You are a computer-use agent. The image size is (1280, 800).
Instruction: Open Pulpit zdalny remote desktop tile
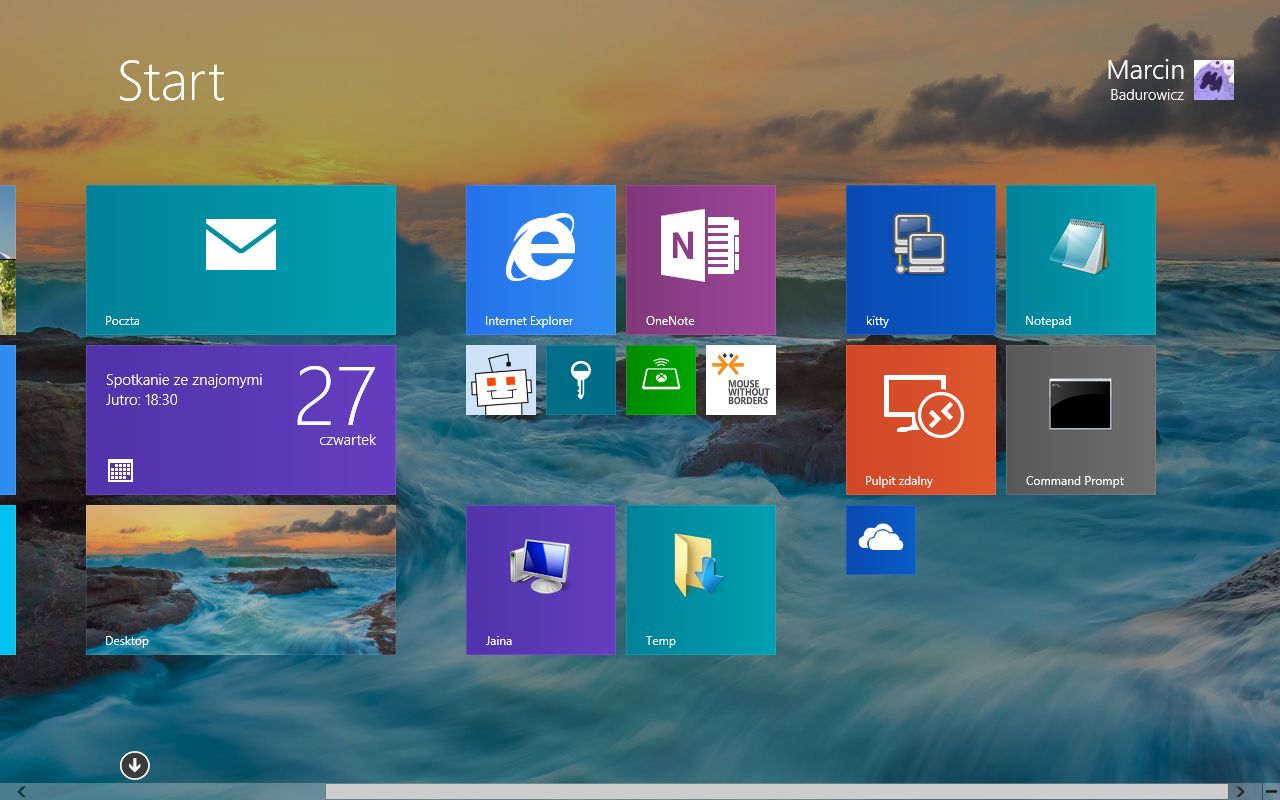point(921,420)
